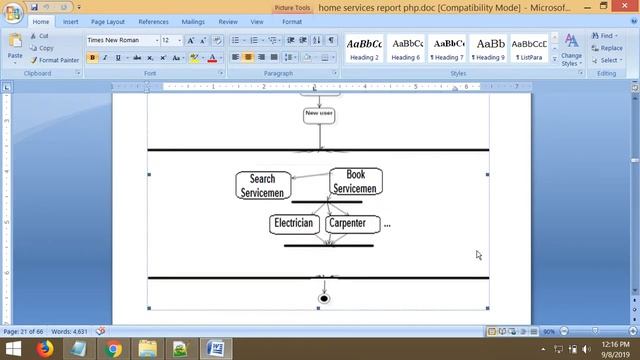The width and height of the screenshot is (640, 360).
Task: Open Firefox from taskbar
Action: point(44,349)
